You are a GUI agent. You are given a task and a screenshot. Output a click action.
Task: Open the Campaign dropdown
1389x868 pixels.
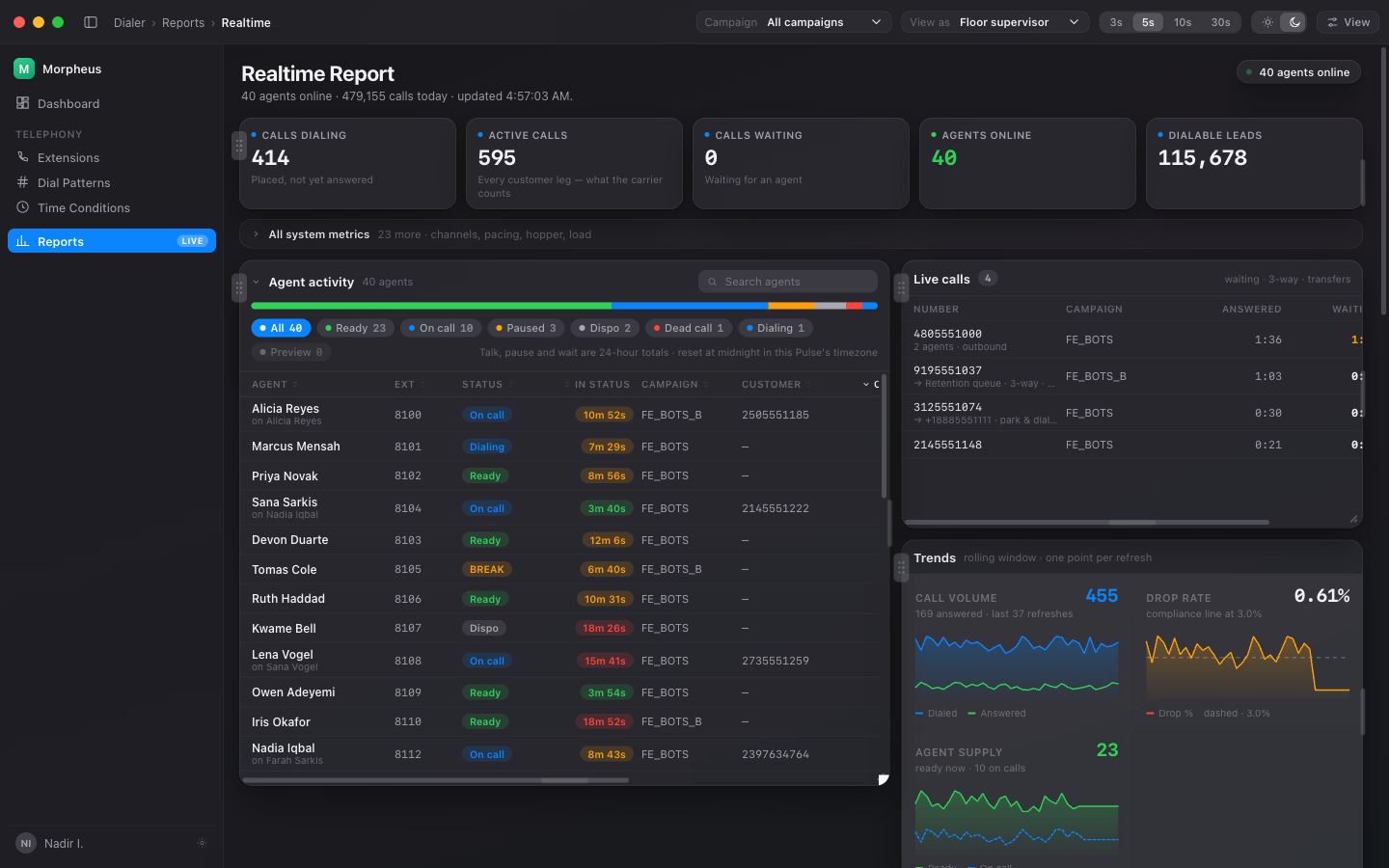[793, 22]
